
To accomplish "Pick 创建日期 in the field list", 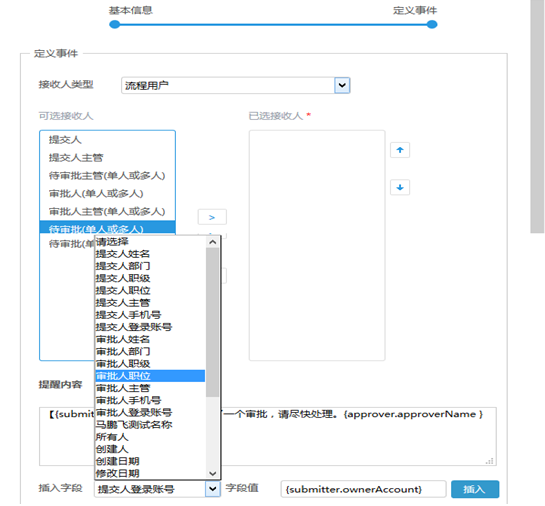I will pos(150,461).
